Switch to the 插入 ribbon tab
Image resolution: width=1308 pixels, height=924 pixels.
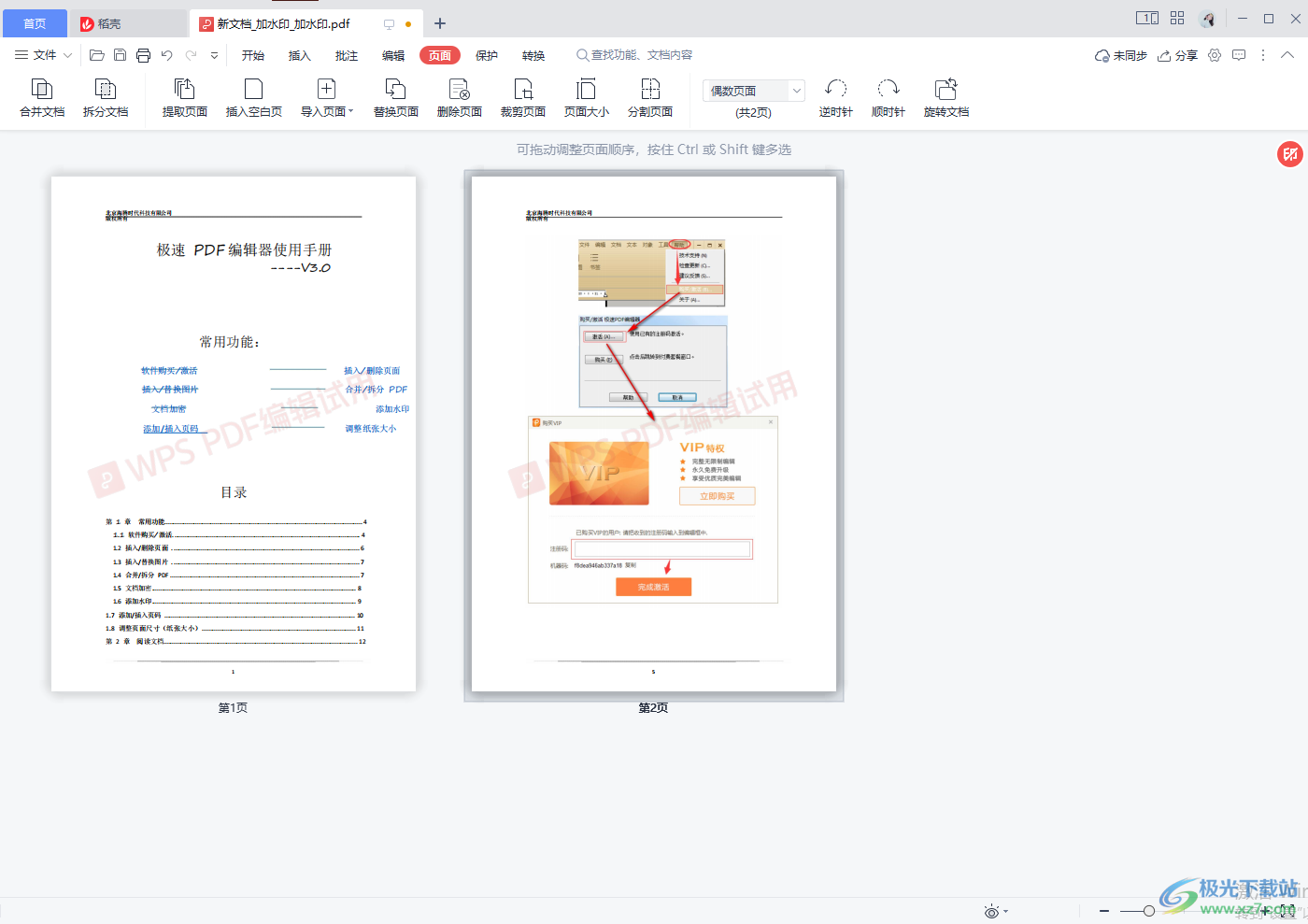(300, 55)
